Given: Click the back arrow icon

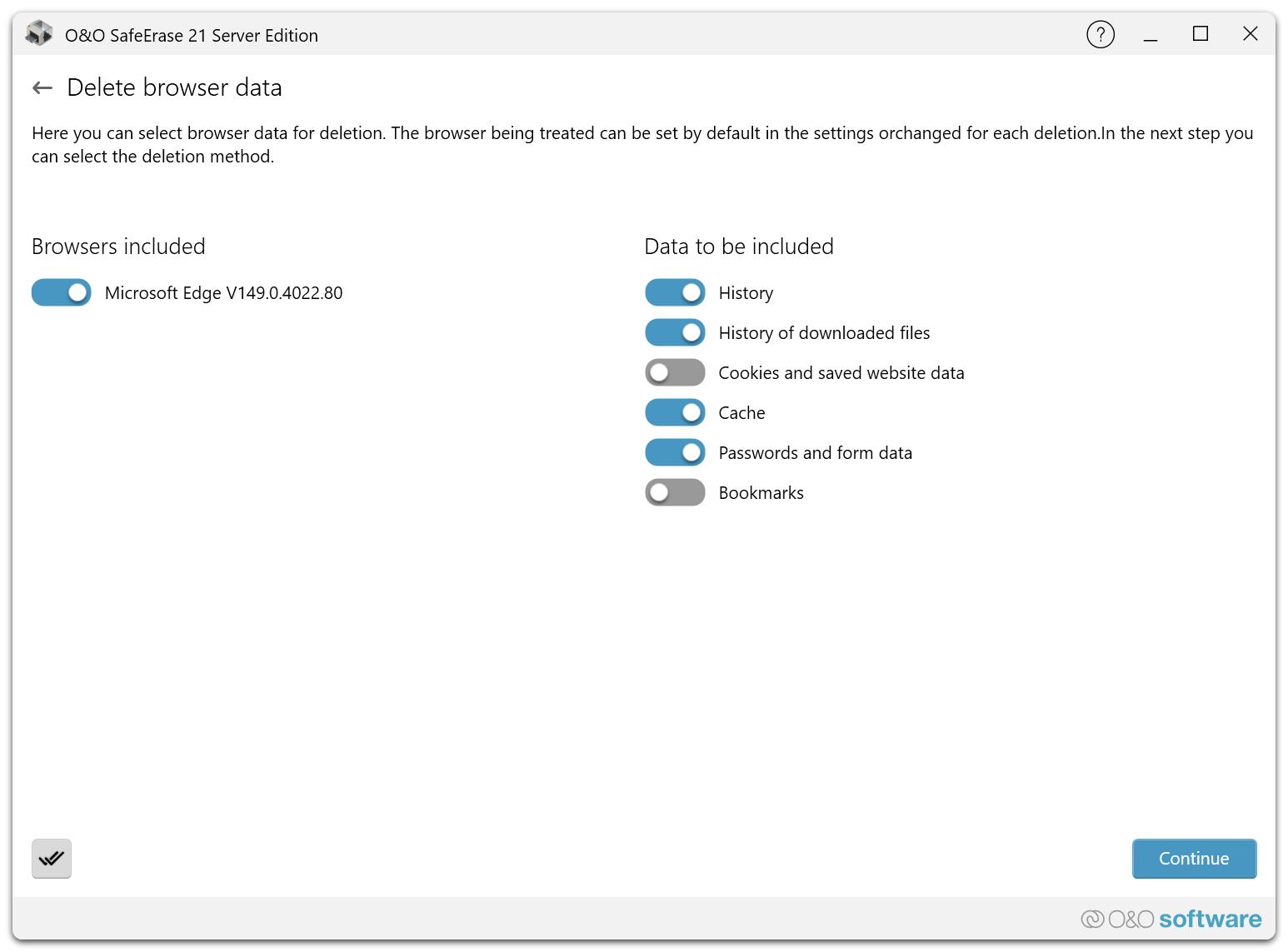Looking at the screenshot, I should (42, 87).
